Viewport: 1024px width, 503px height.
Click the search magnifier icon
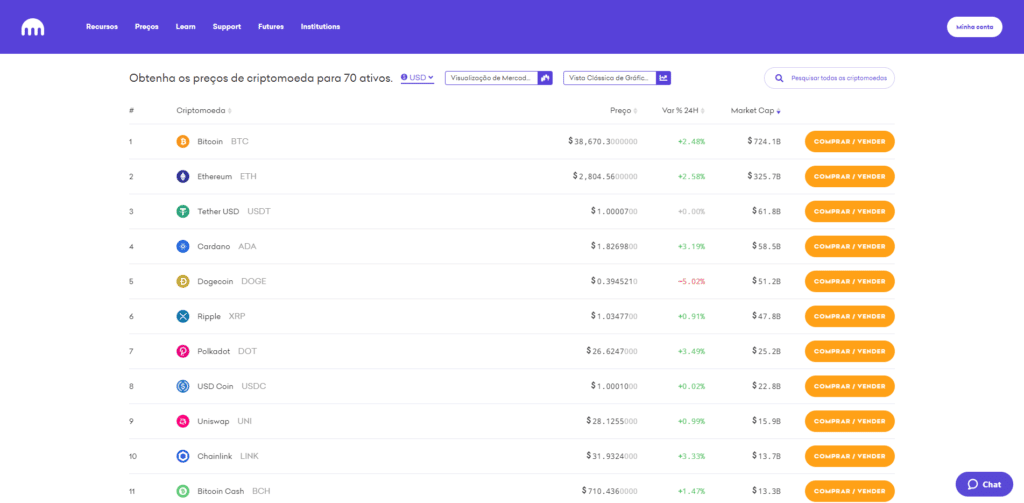point(779,78)
